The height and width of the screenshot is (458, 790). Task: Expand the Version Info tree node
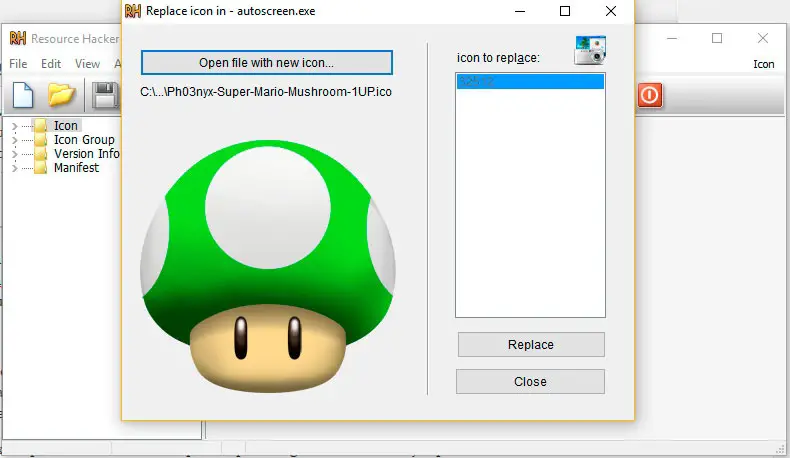pos(15,154)
